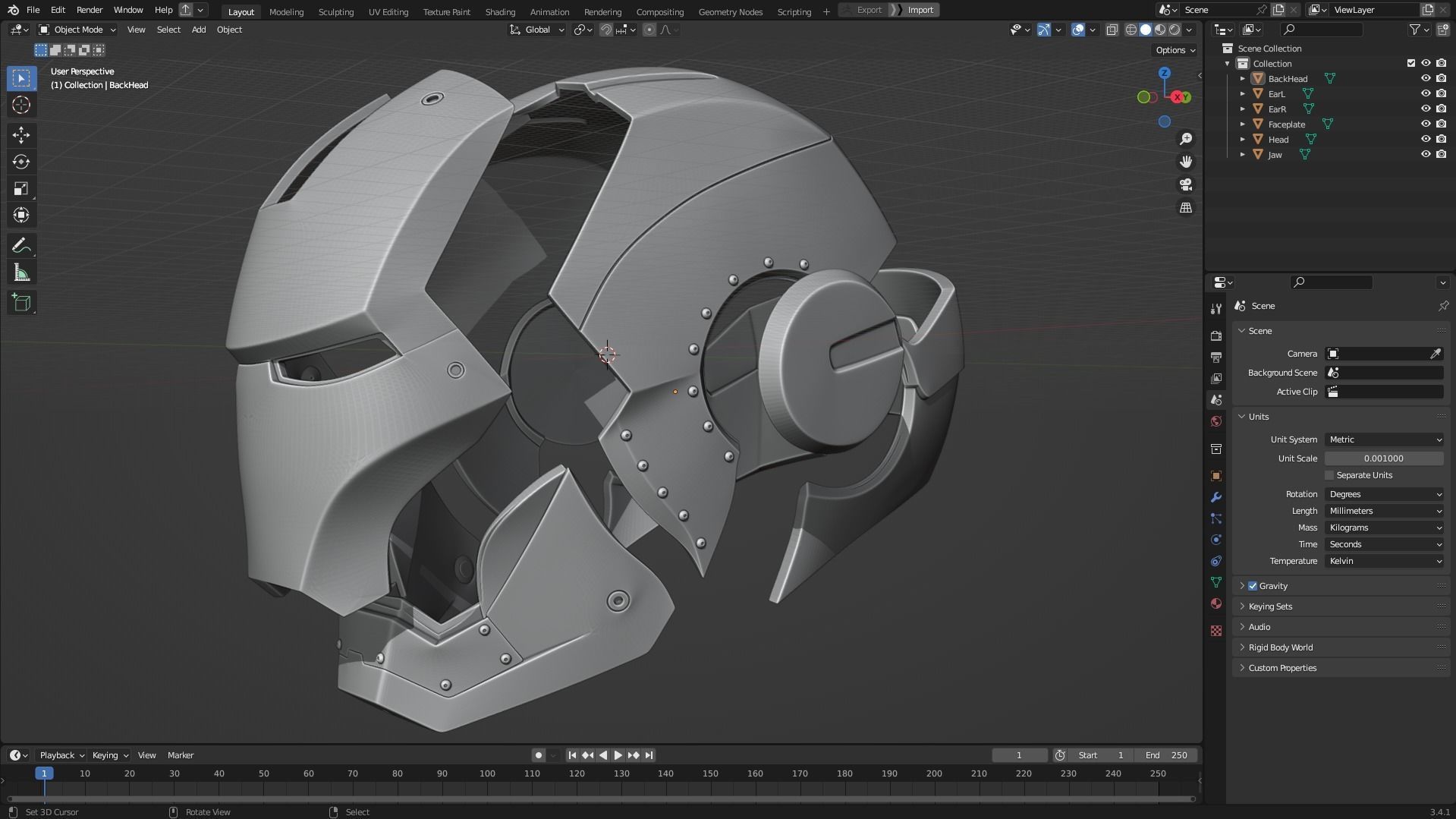This screenshot has width=1456, height=819.
Task: Open the timeline Playback menu
Action: click(61, 755)
